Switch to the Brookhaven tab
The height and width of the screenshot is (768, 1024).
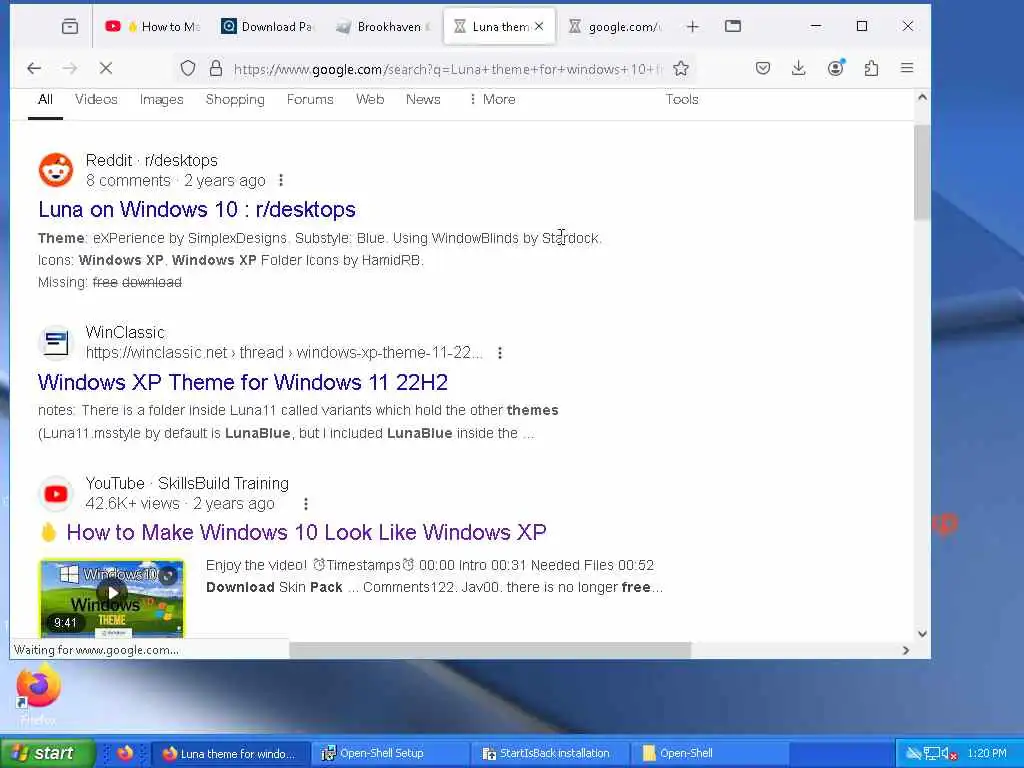[384, 27]
